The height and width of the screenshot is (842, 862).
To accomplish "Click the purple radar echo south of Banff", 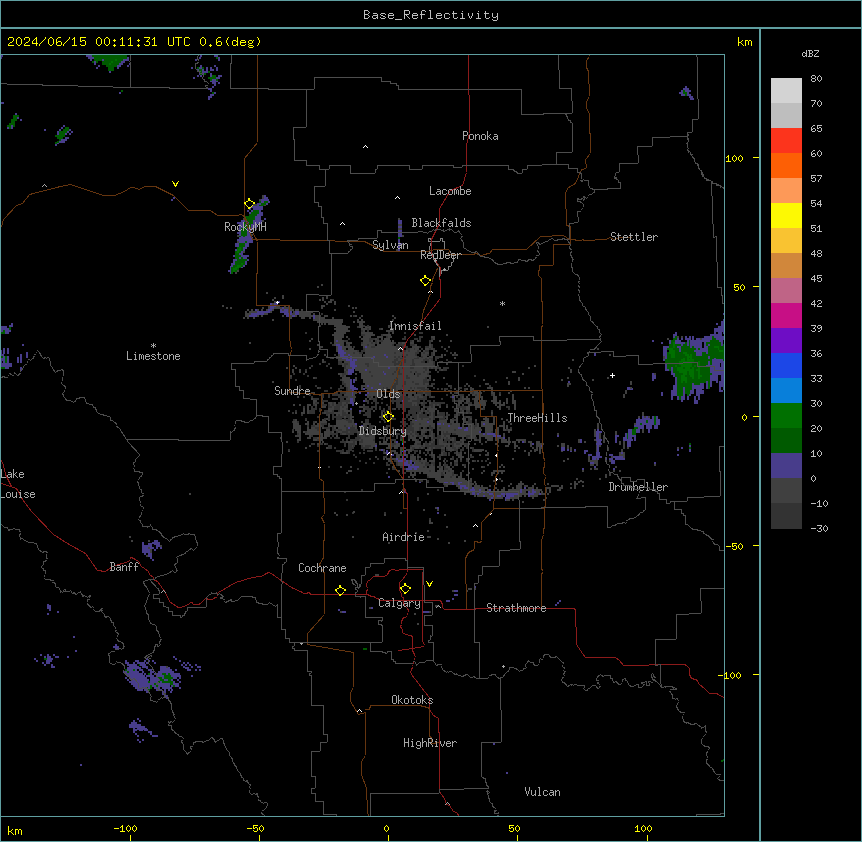I will [151, 676].
